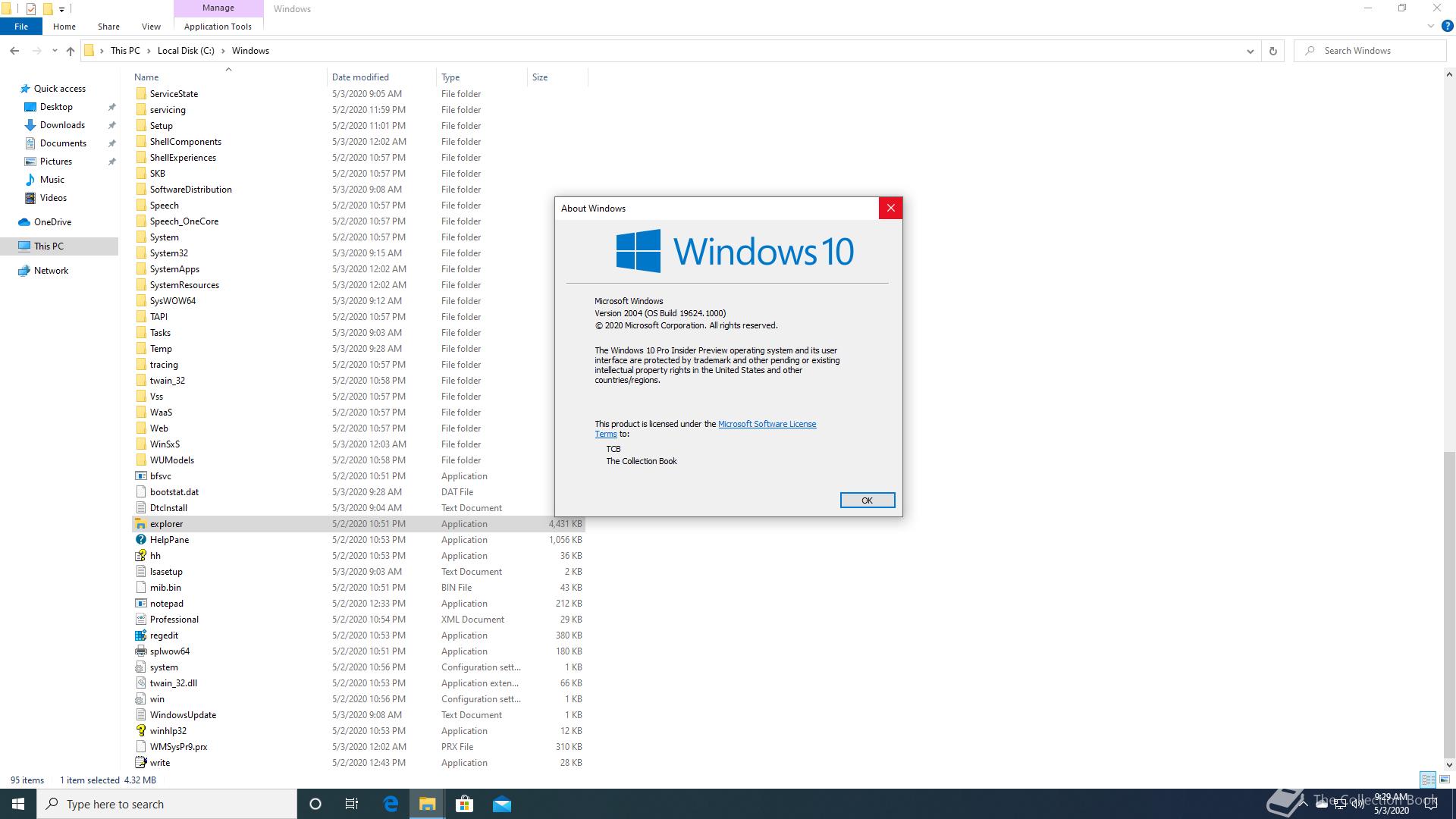Screen dimensions: 1456x819
Task: Open Music in navigation pane
Action: pyautogui.click(x=52, y=180)
